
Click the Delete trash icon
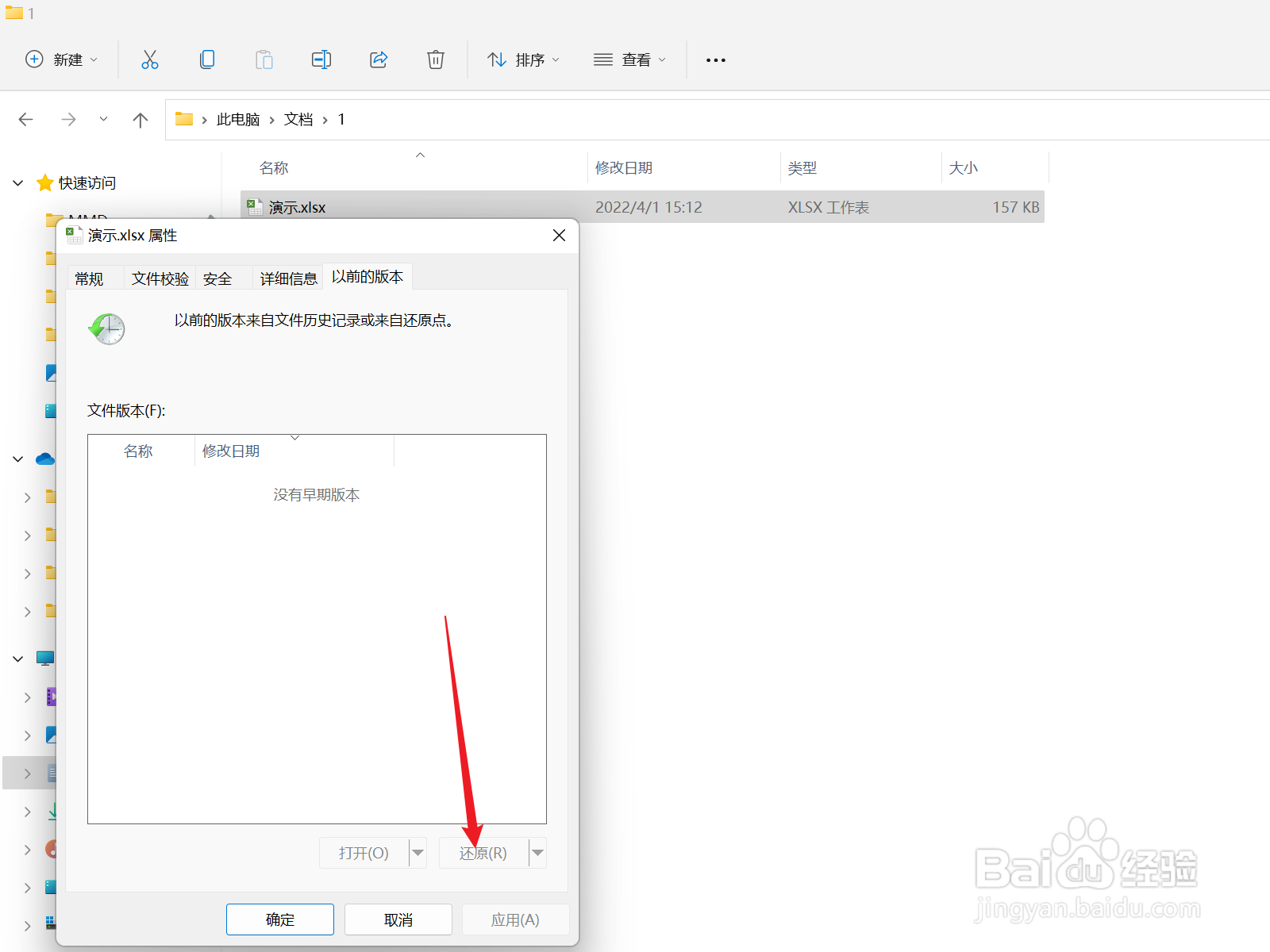pos(435,59)
